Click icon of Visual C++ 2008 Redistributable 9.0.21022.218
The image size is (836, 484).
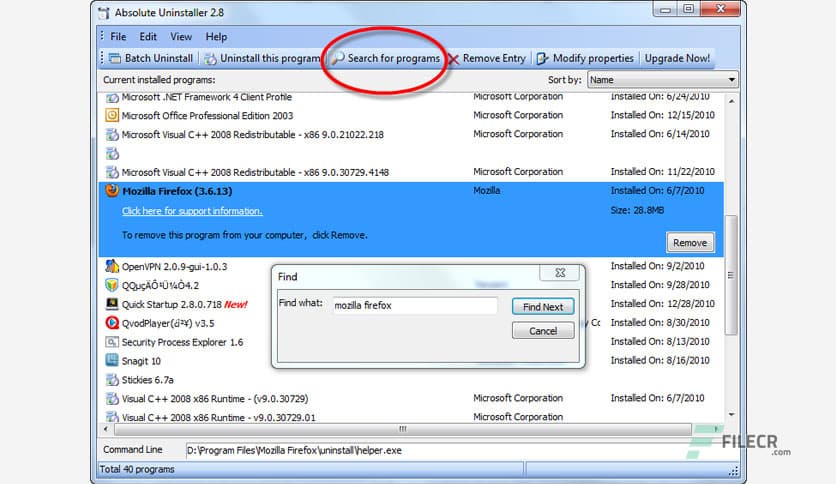[x=111, y=134]
